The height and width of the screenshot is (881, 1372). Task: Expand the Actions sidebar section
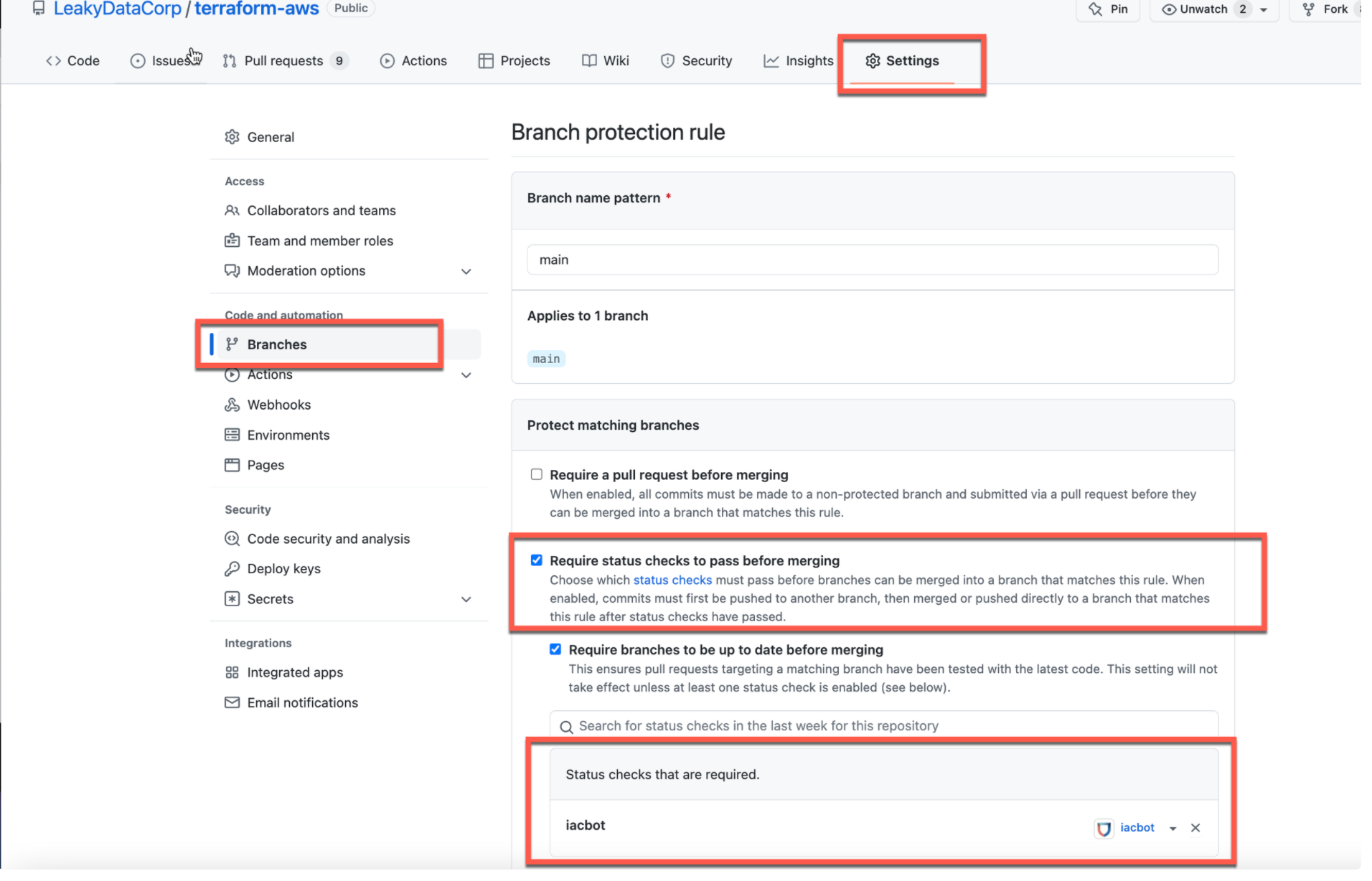point(466,374)
